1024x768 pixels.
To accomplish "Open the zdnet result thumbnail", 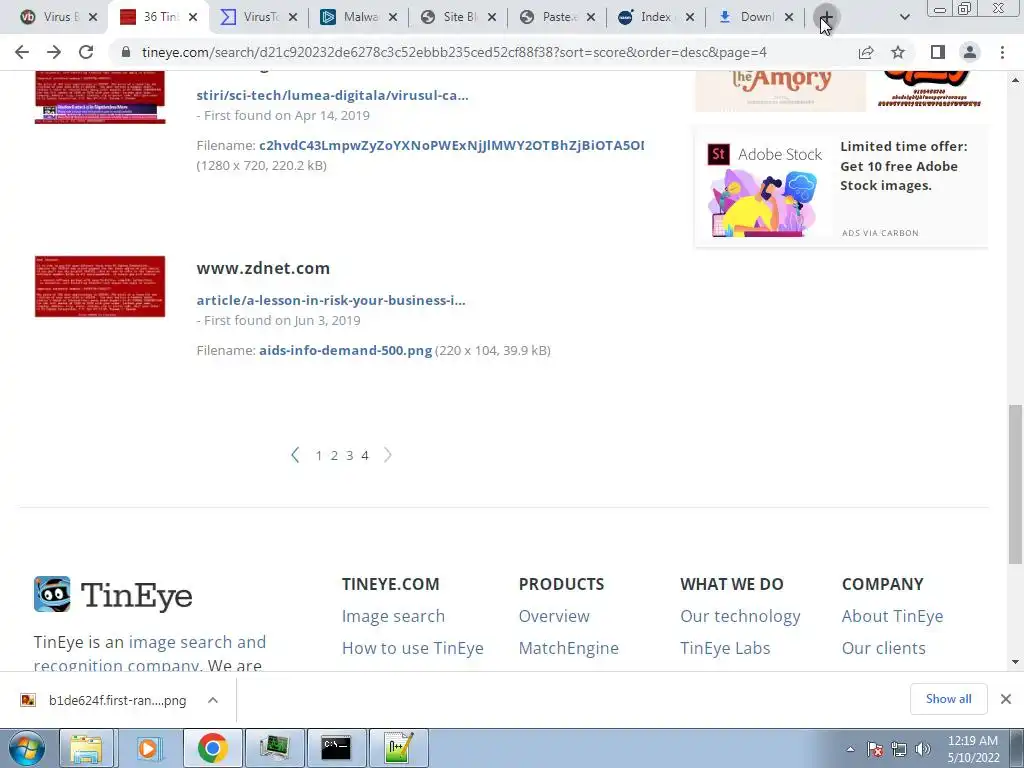I will coord(100,287).
